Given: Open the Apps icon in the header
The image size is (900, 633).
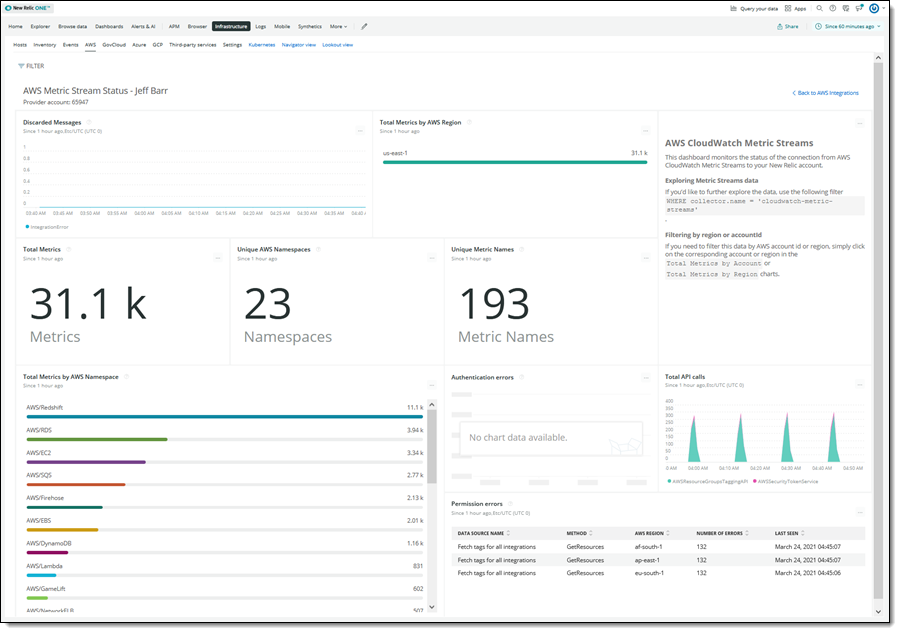Looking at the screenshot, I should point(787,8).
